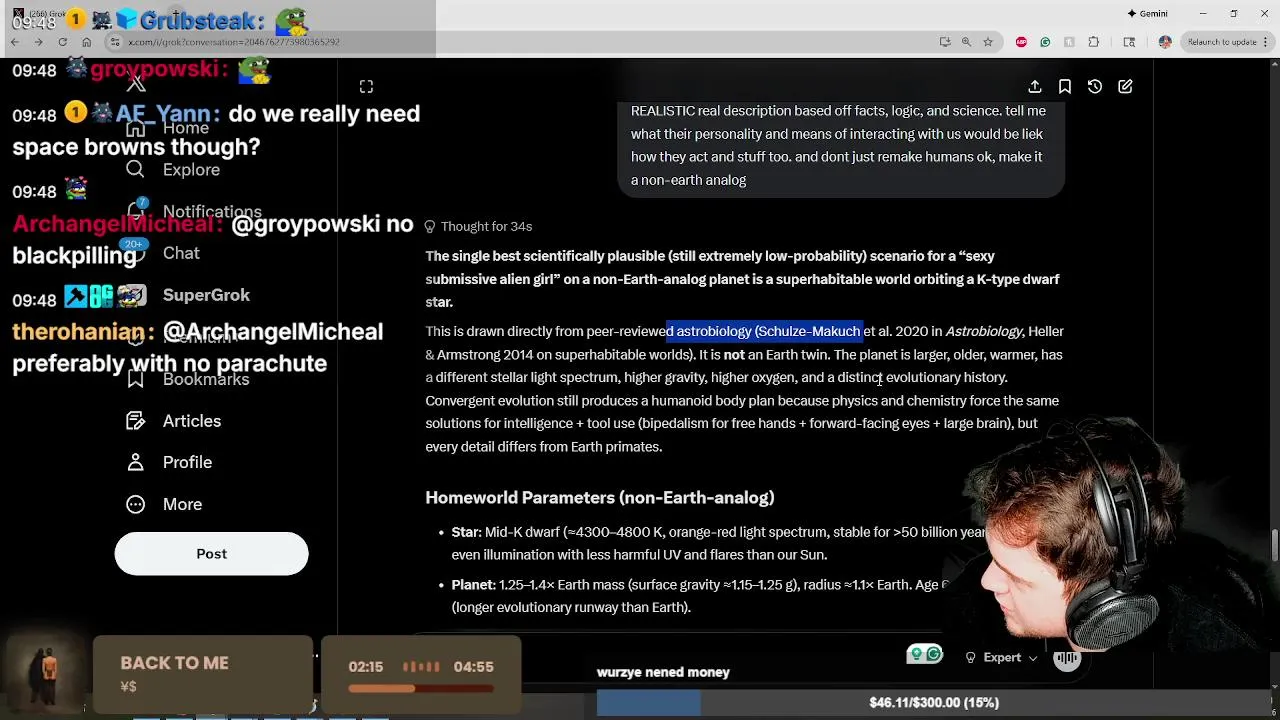Click the italic "Astrobiology" journal name
Viewport: 1280px width, 720px height.
coord(984,332)
